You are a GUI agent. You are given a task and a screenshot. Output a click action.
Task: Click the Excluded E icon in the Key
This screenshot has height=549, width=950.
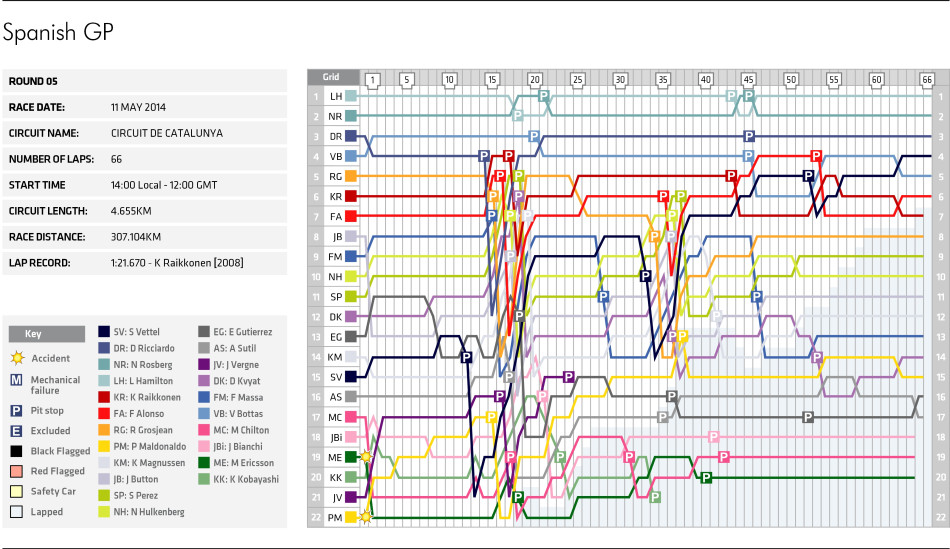(x=16, y=431)
